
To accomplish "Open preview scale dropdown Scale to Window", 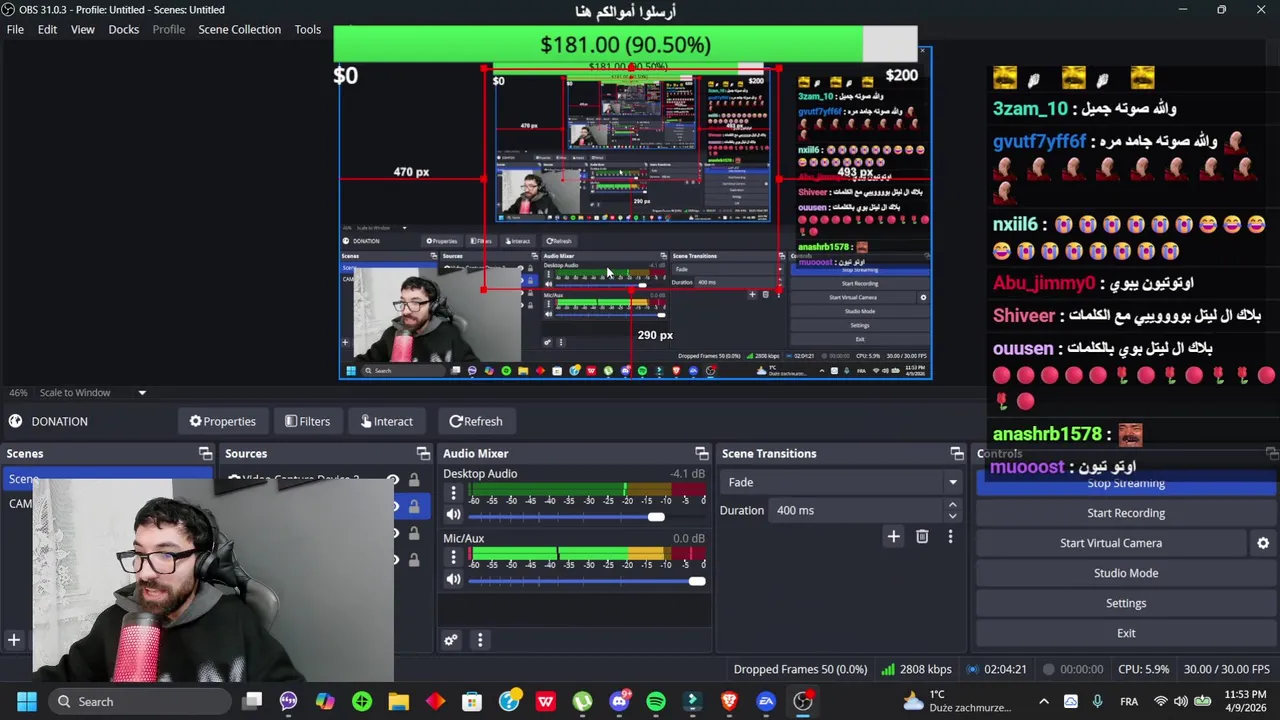I will click(93, 392).
